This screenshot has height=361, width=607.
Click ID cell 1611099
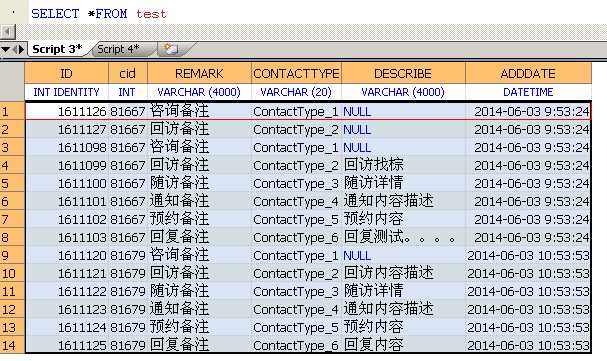pyautogui.click(x=67, y=166)
